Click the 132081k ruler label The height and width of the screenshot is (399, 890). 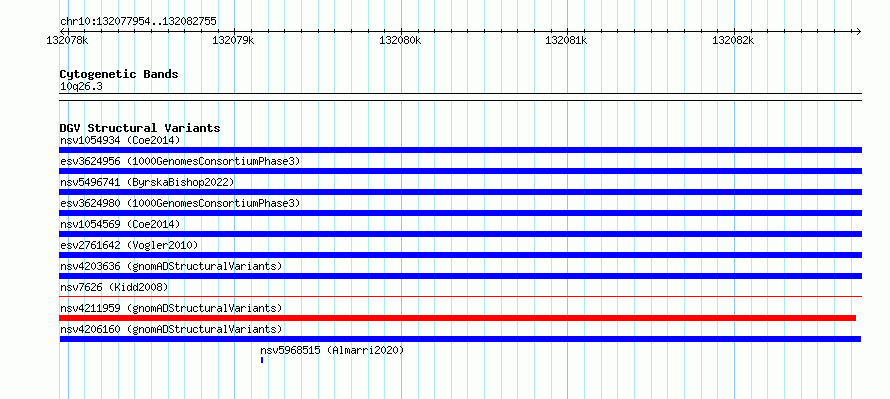[x=566, y=40]
